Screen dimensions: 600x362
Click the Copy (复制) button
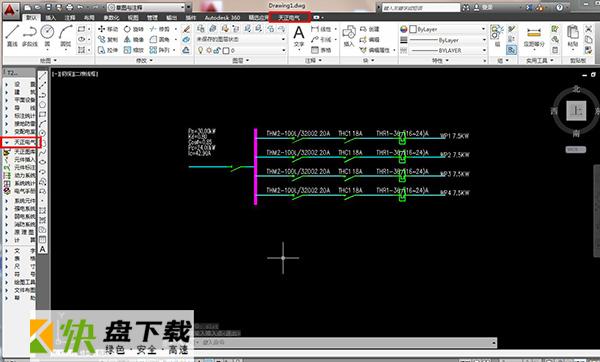(x=108, y=39)
